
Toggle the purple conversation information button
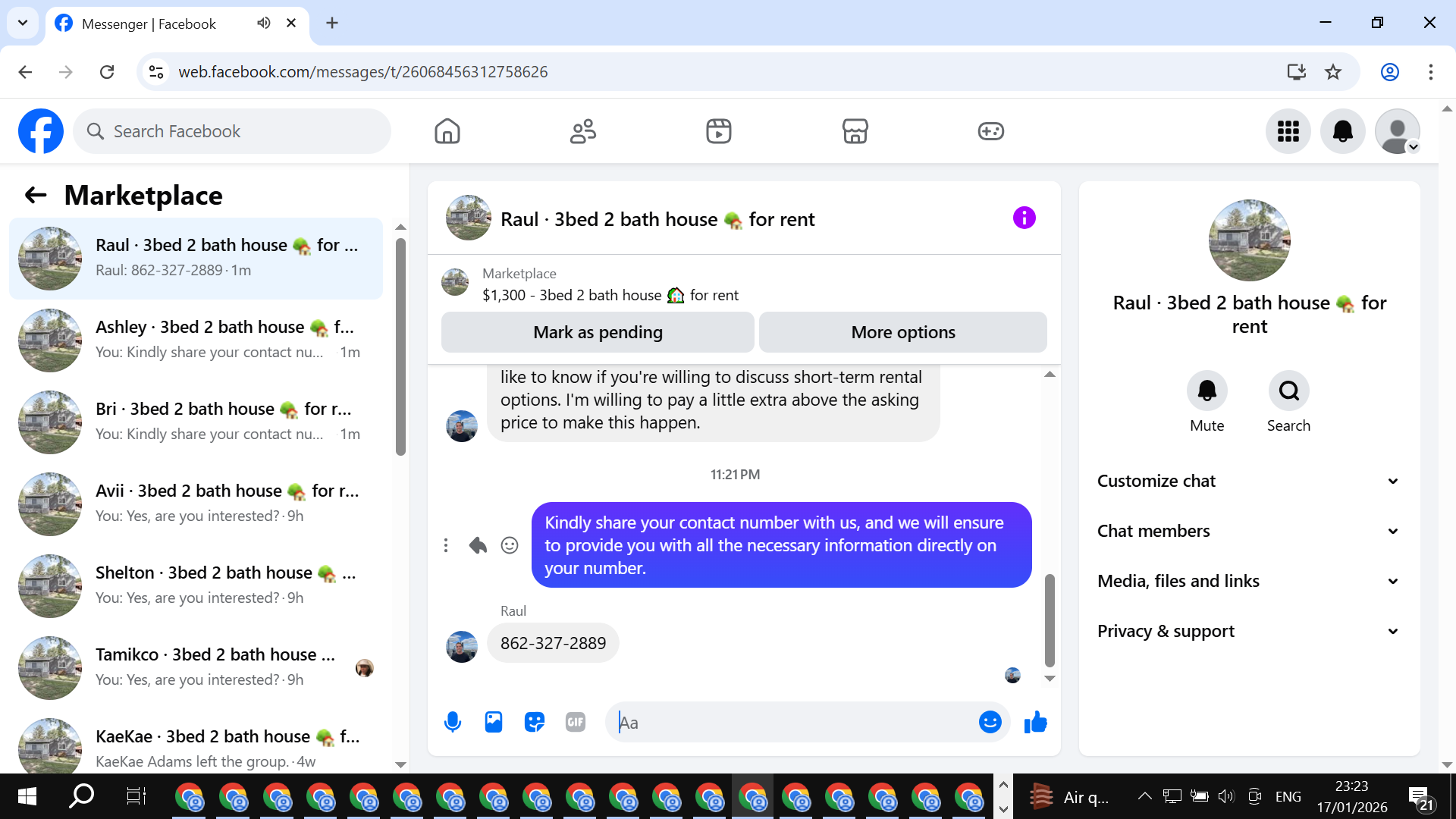pyautogui.click(x=1024, y=218)
